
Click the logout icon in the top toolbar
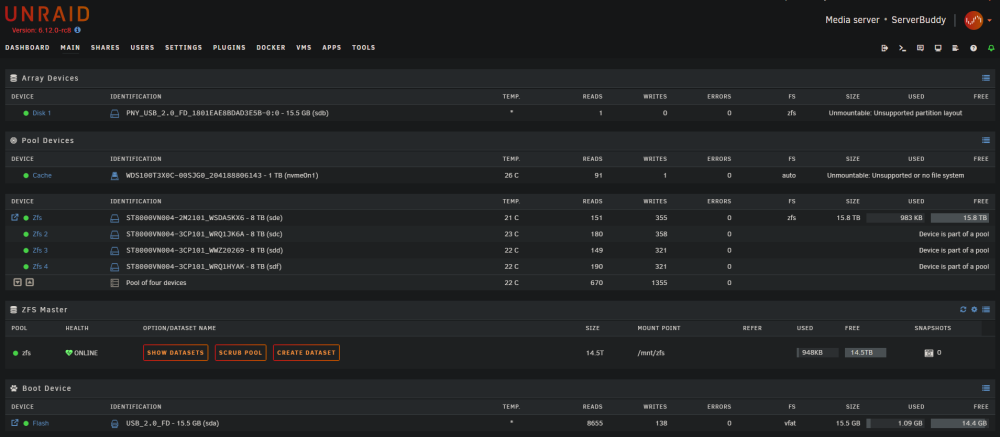point(885,48)
